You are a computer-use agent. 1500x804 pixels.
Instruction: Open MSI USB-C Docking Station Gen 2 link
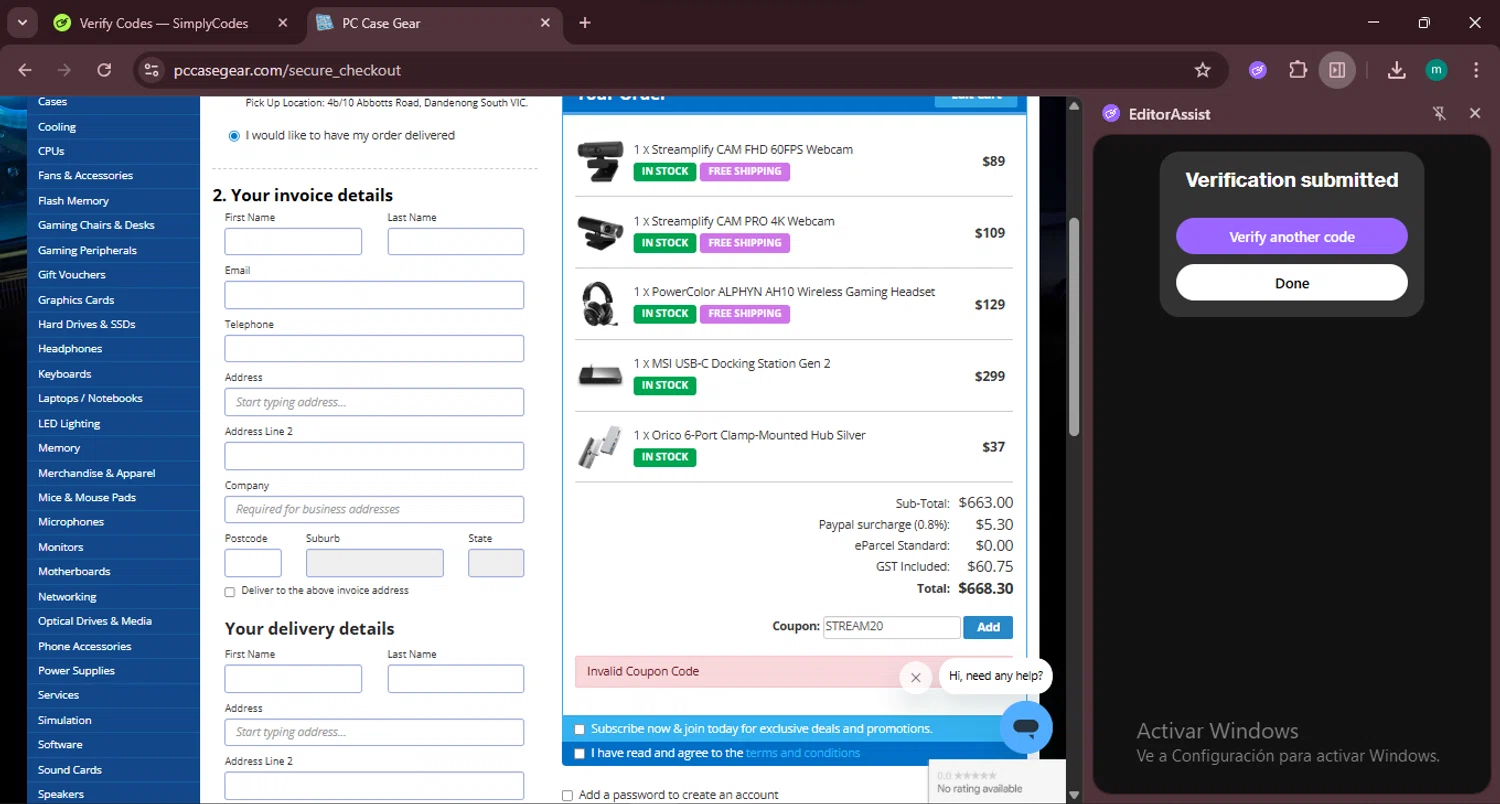coord(741,363)
